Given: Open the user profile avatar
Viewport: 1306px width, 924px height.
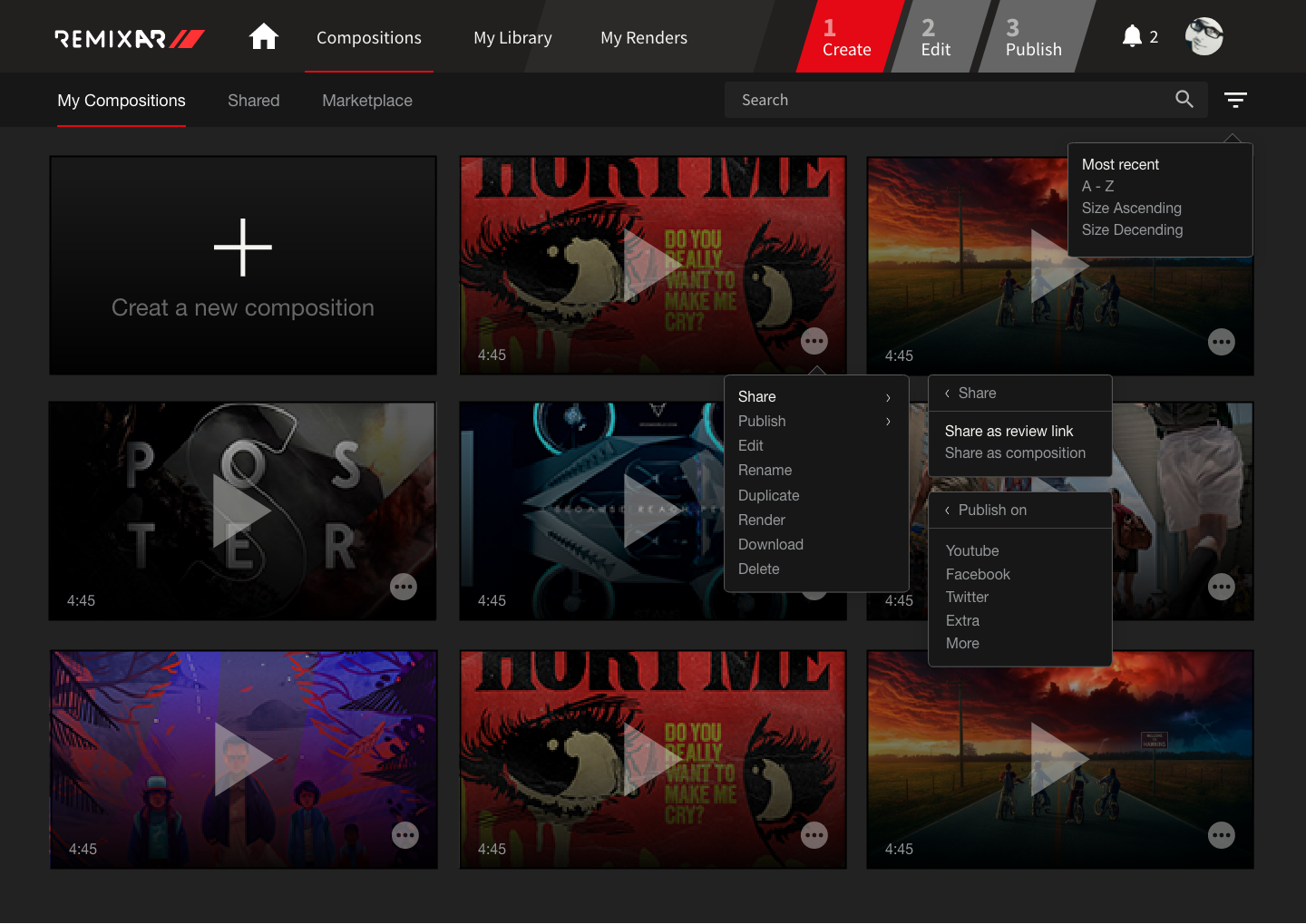Looking at the screenshot, I should pyautogui.click(x=1204, y=36).
